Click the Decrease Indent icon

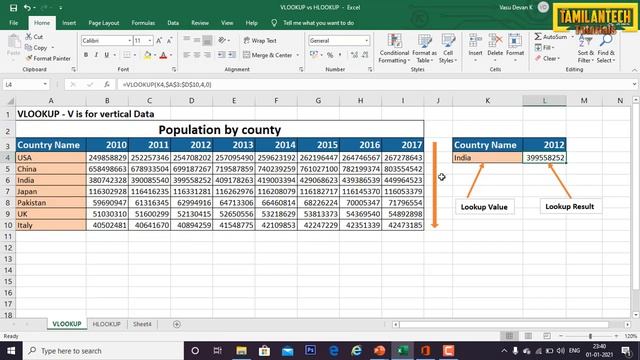(x=221, y=55)
